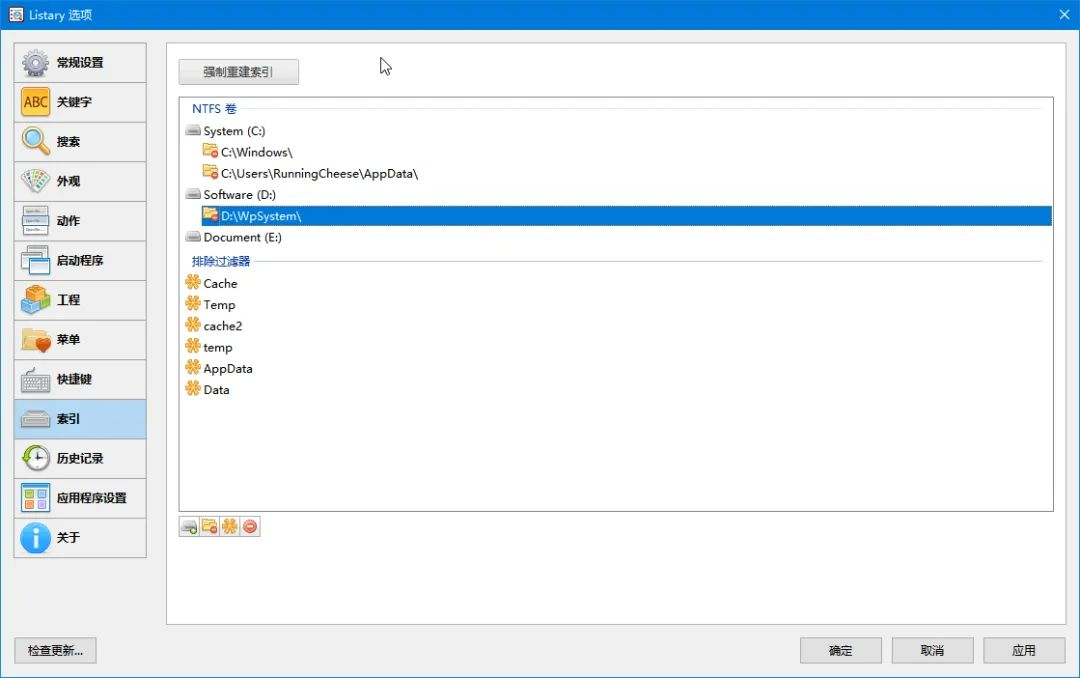Select the Software (D:) drive entry

click(x=240, y=195)
